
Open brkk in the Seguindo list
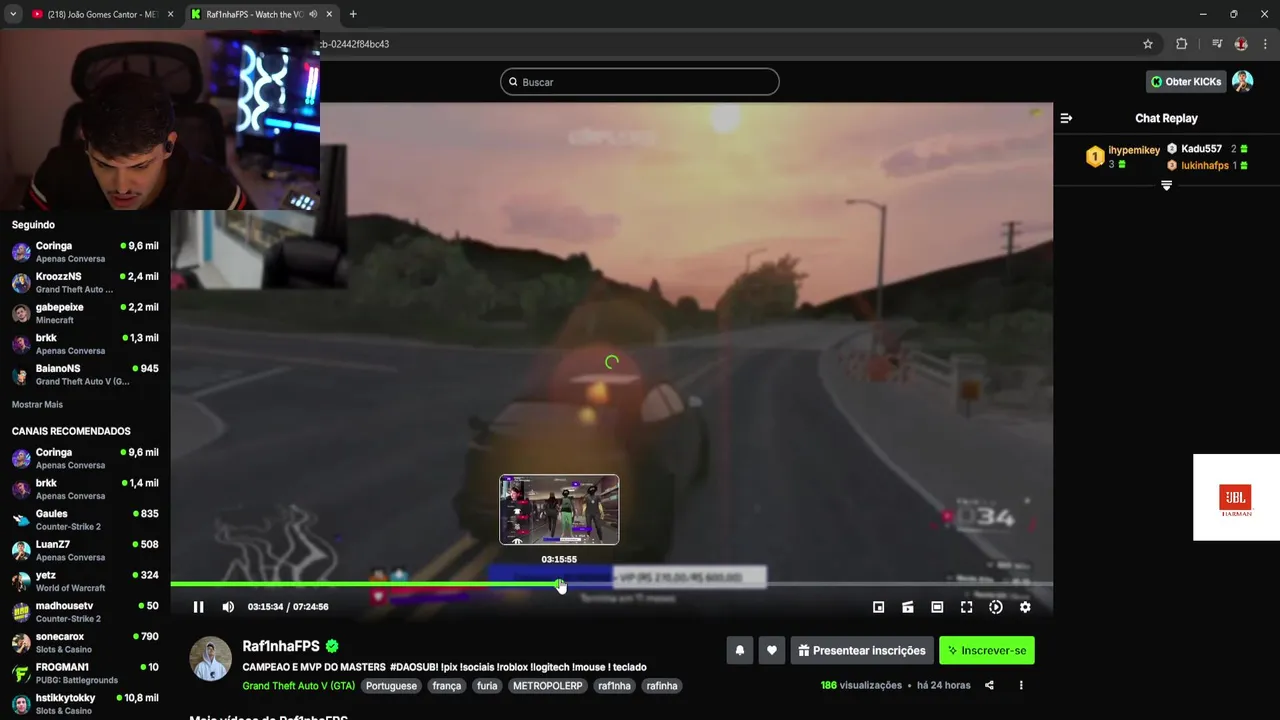(85, 344)
